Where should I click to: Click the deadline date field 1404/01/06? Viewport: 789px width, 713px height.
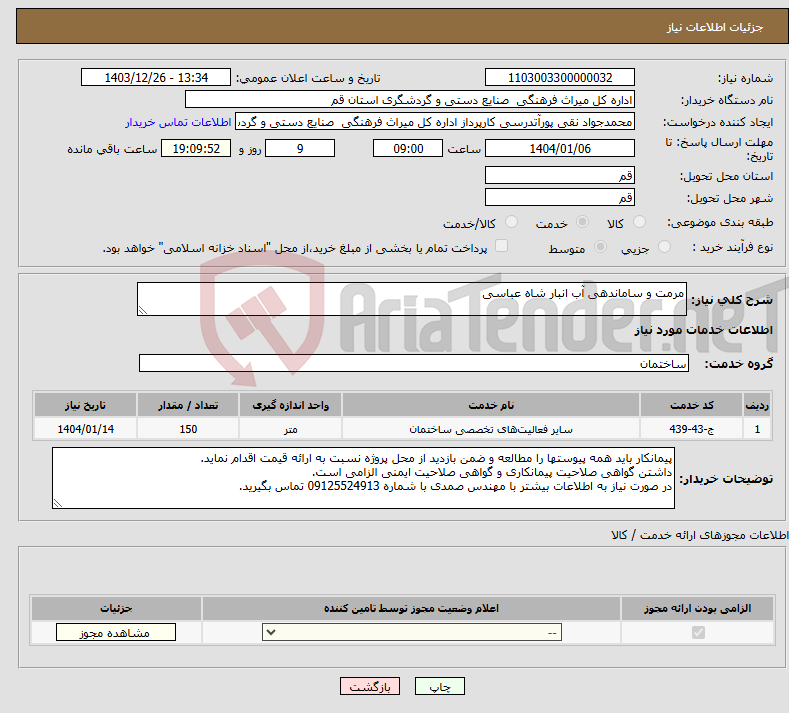(560, 148)
